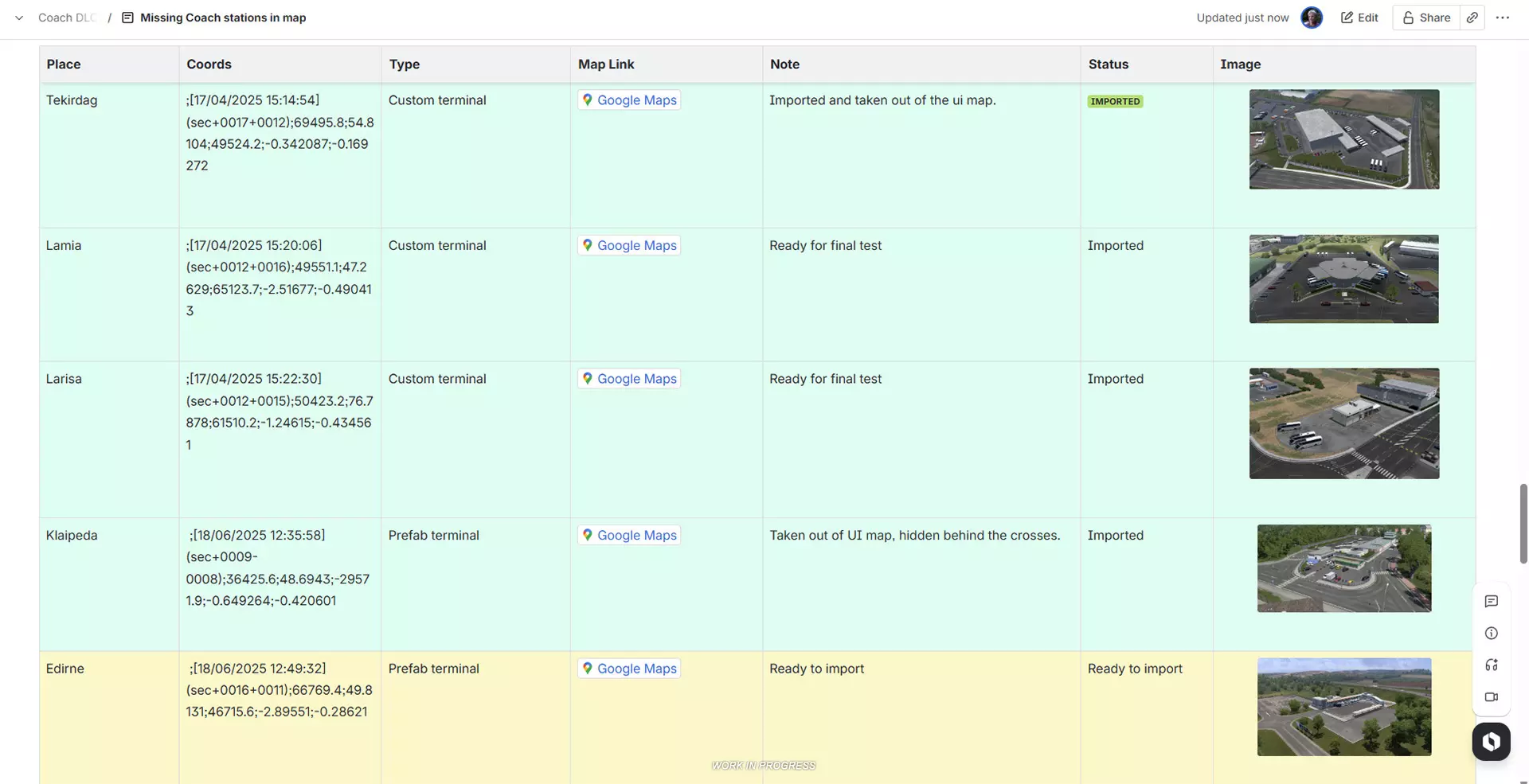
Task: Click the Edit button
Action: 1359,18
